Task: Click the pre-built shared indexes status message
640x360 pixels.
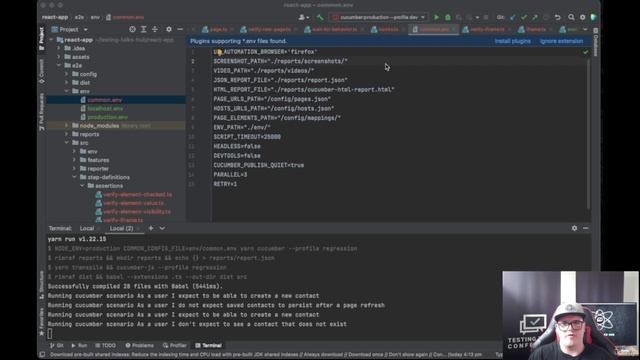Action: click(265, 355)
